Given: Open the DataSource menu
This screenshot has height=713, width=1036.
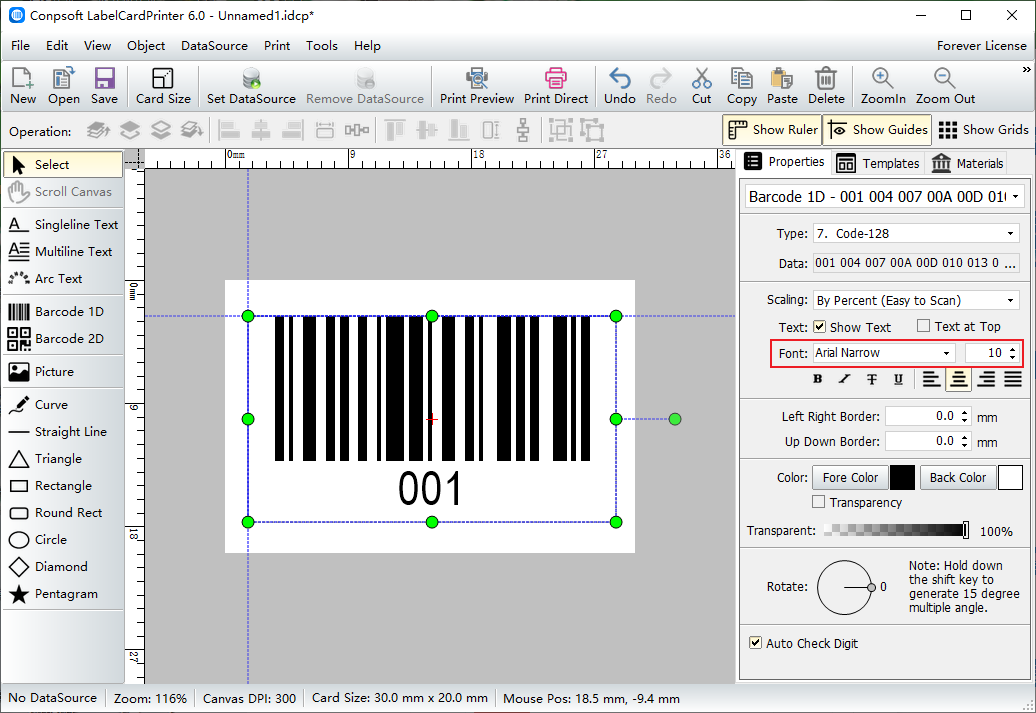Looking at the screenshot, I should pyautogui.click(x=214, y=46).
